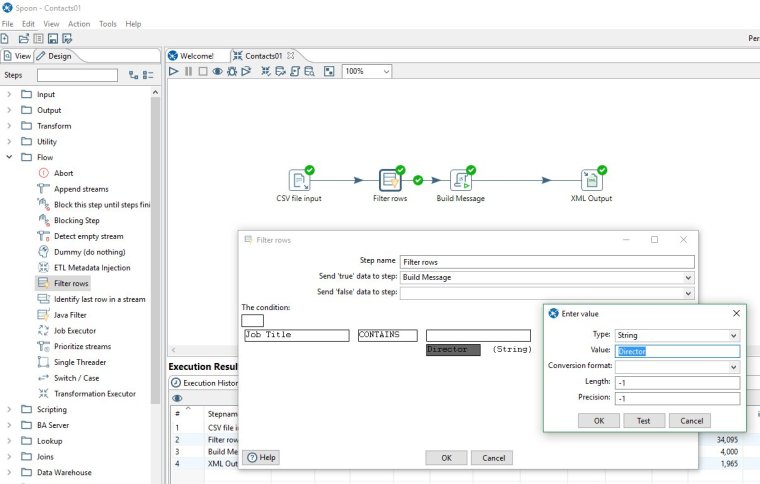Select the Build Message step icon
This screenshot has height=484, width=760.
tap(461, 180)
